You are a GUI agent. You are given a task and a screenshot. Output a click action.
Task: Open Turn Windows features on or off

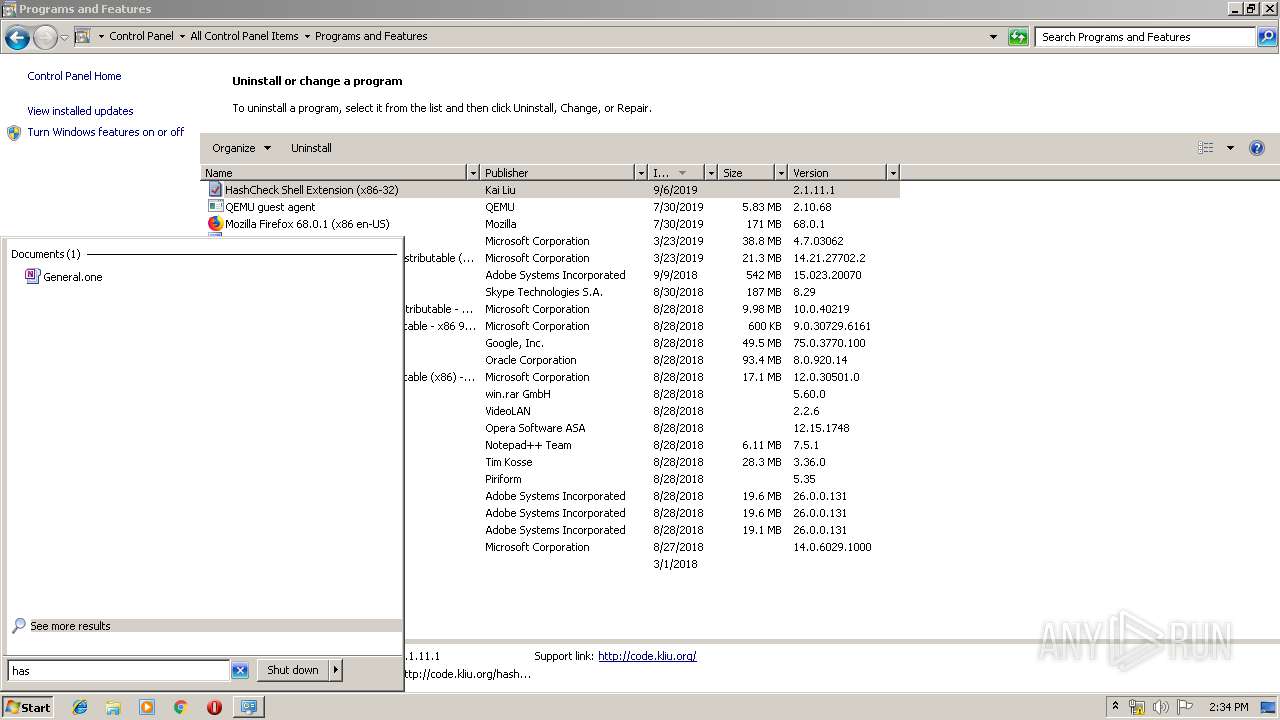106,132
